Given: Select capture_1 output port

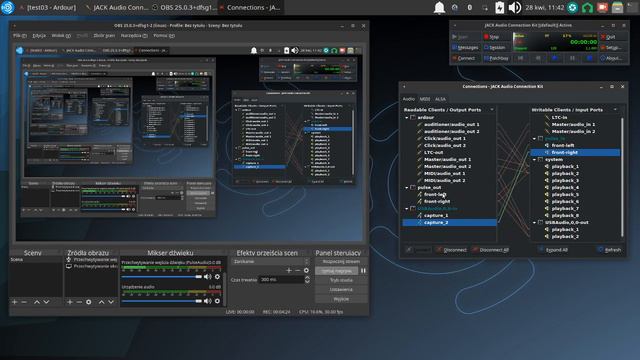Looking at the screenshot, I should click(x=436, y=216).
